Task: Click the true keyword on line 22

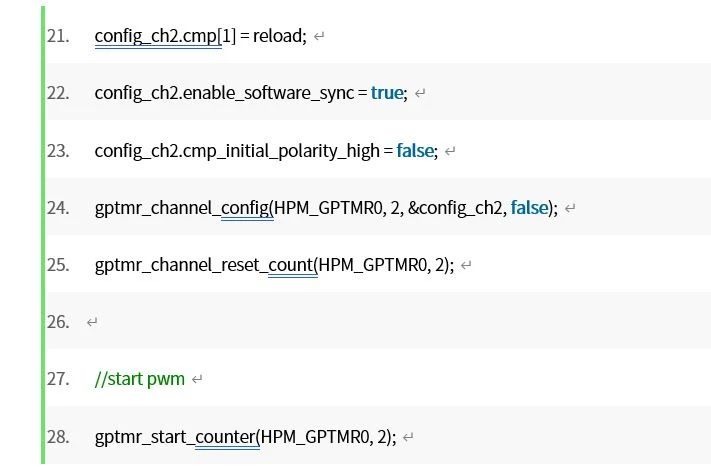Action: tap(387, 93)
